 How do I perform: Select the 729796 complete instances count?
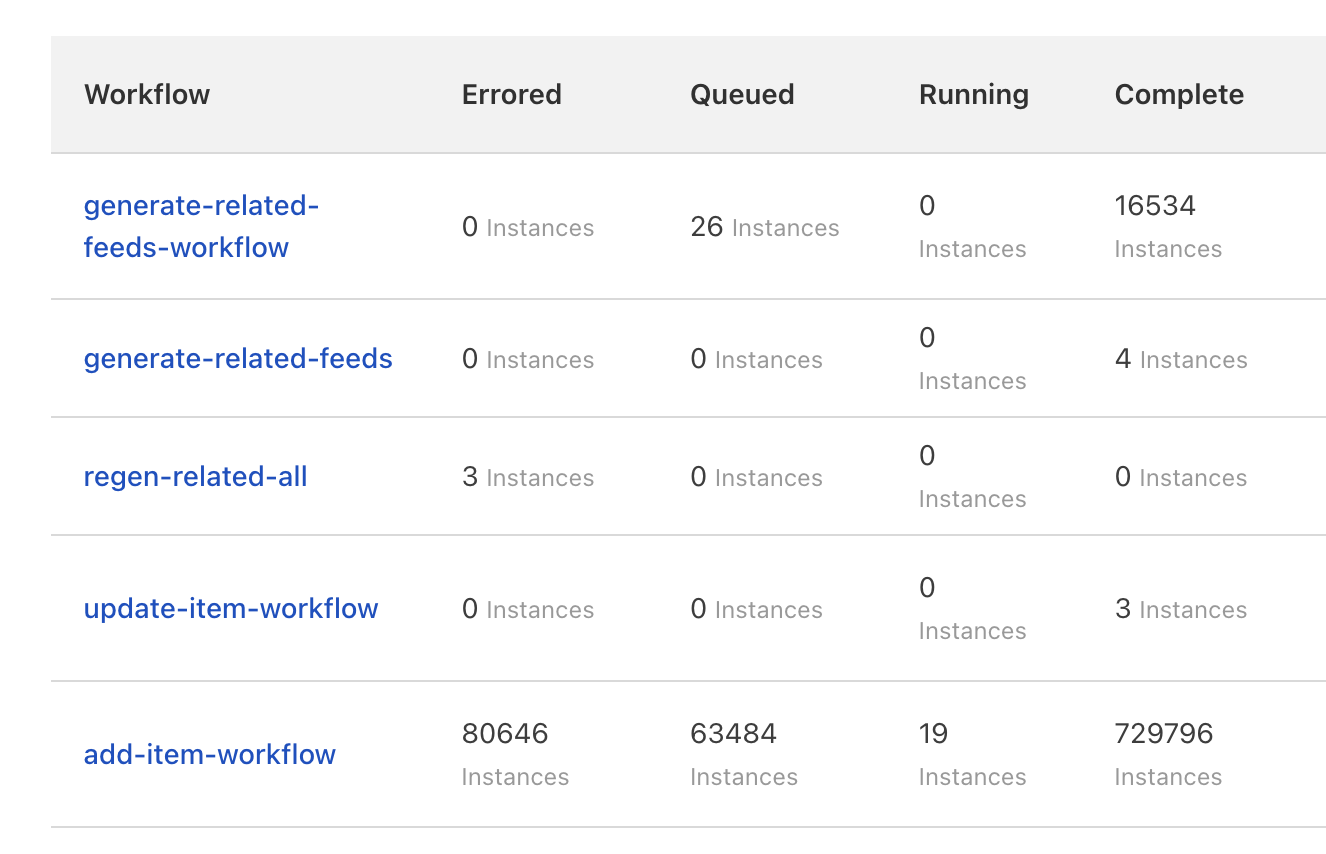pos(1164,734)
